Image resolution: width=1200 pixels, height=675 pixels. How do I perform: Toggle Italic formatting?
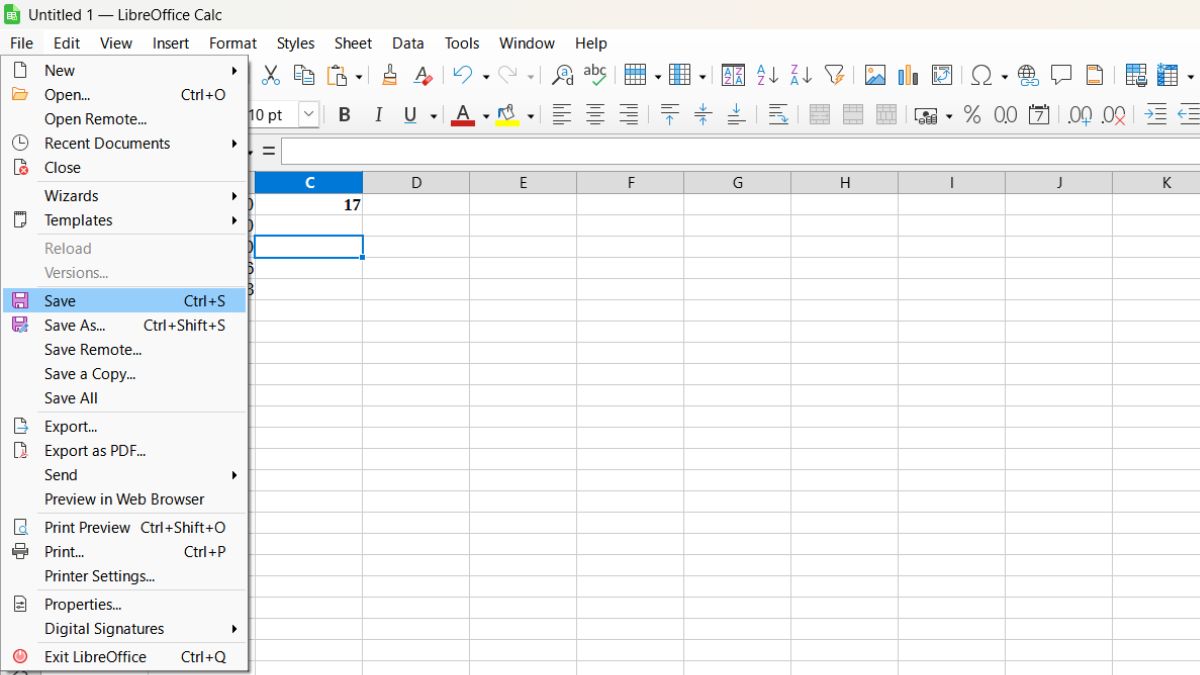pos(378,115)
